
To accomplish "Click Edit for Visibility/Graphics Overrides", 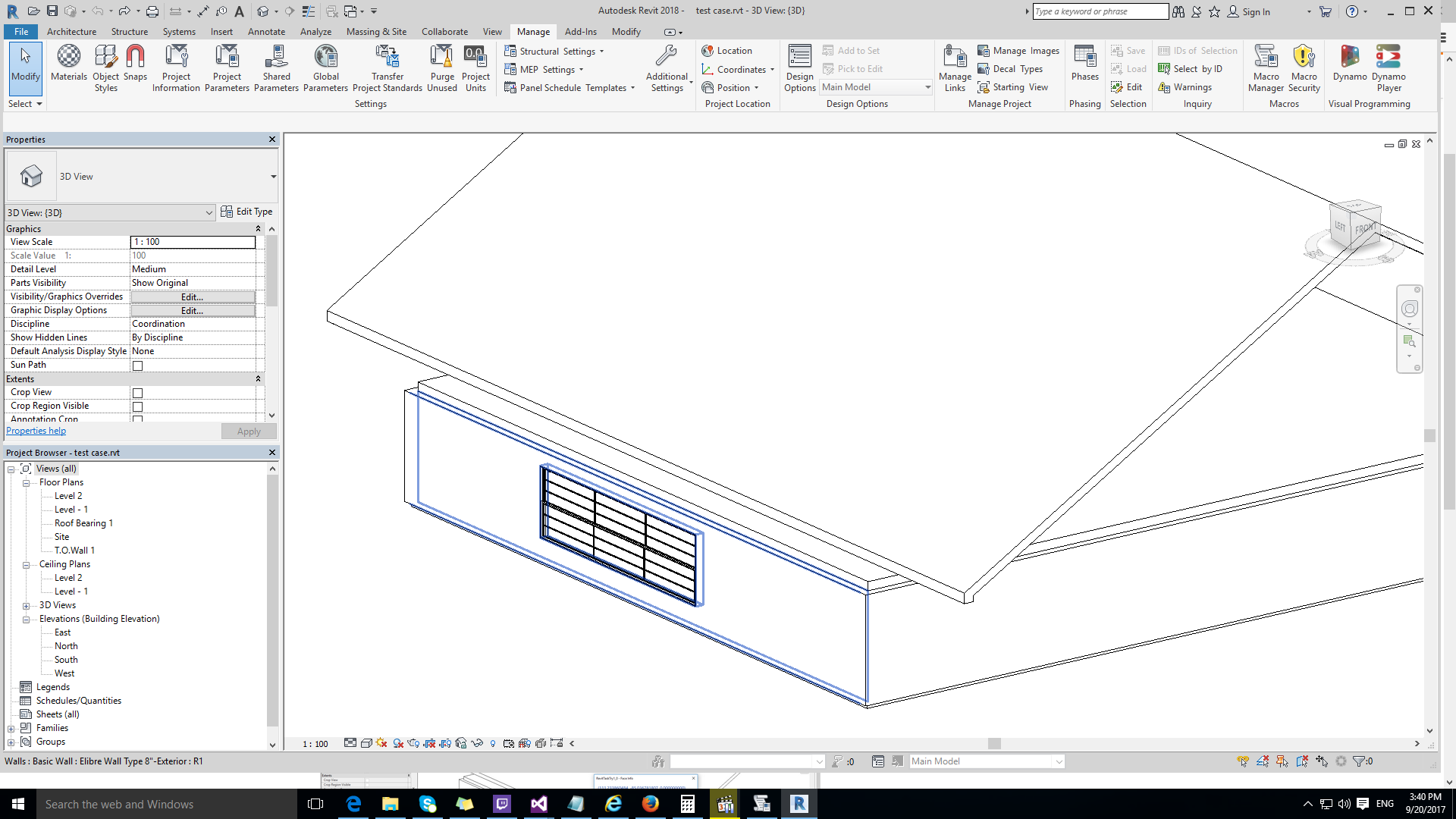I will [x=193, y=297].
